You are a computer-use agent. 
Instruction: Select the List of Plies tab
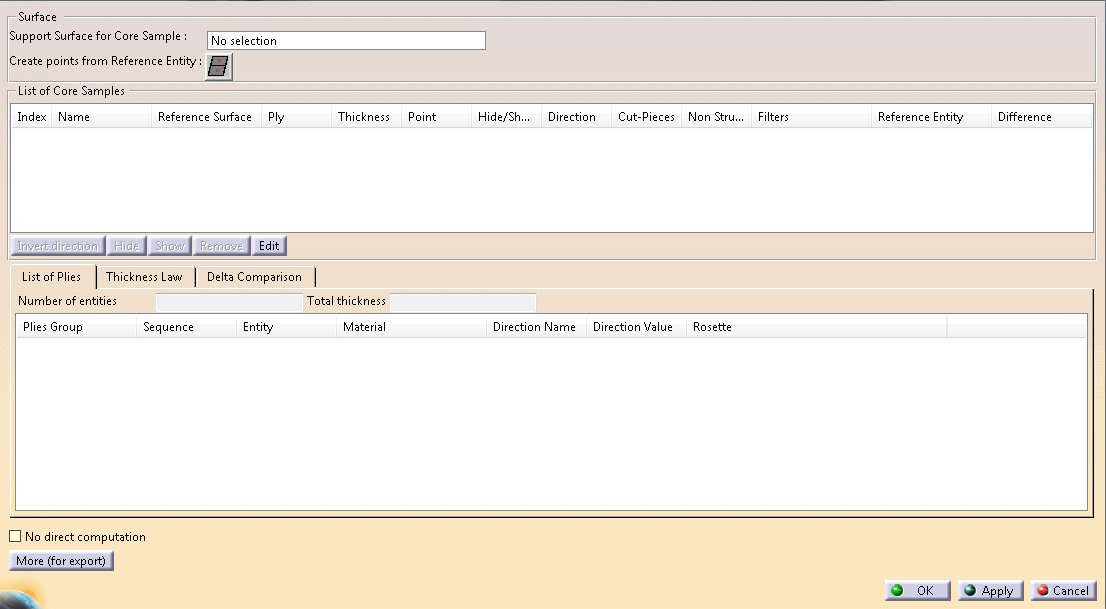[x=52, y=277]
